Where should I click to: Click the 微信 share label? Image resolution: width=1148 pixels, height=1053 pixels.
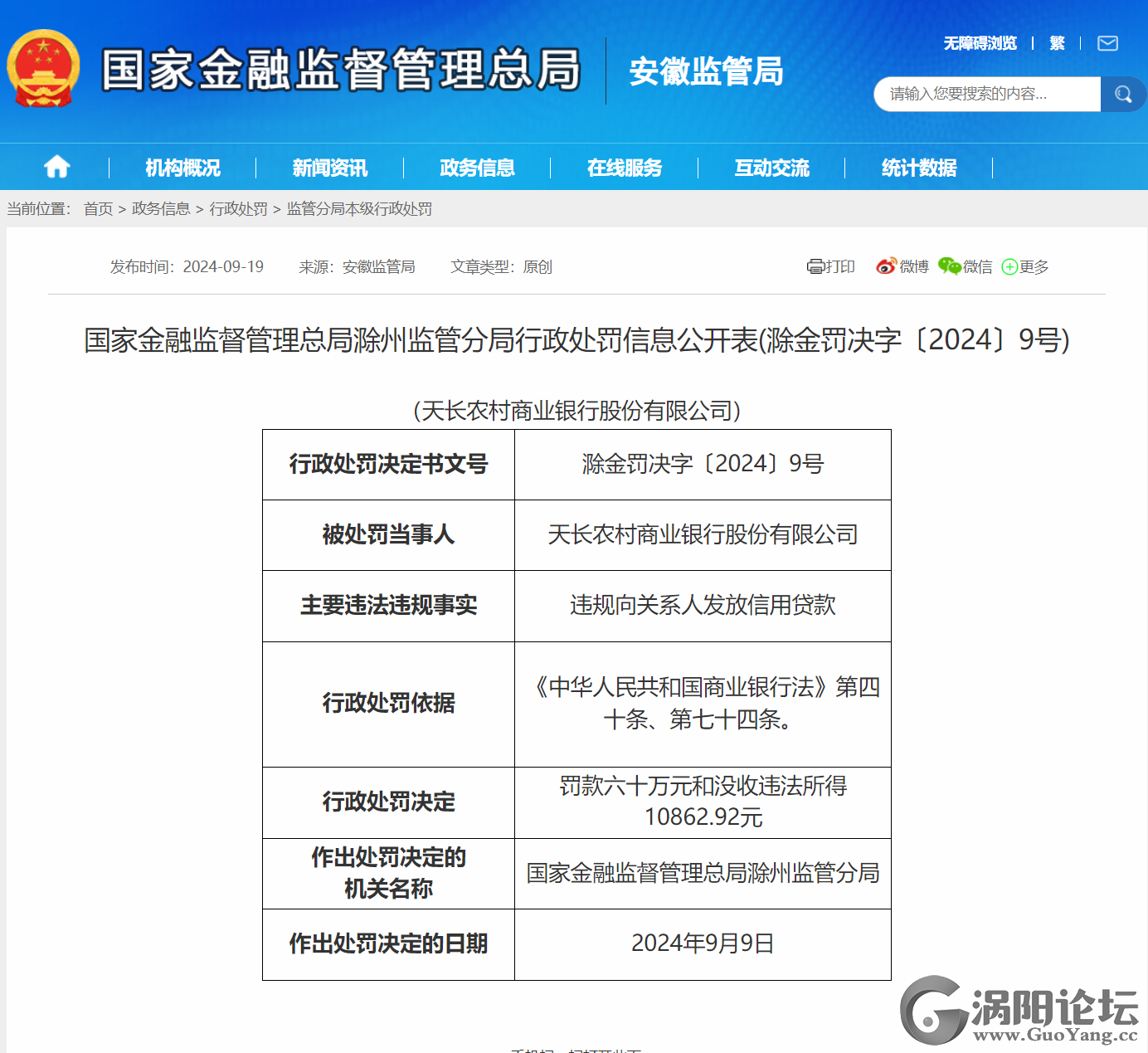977,266
